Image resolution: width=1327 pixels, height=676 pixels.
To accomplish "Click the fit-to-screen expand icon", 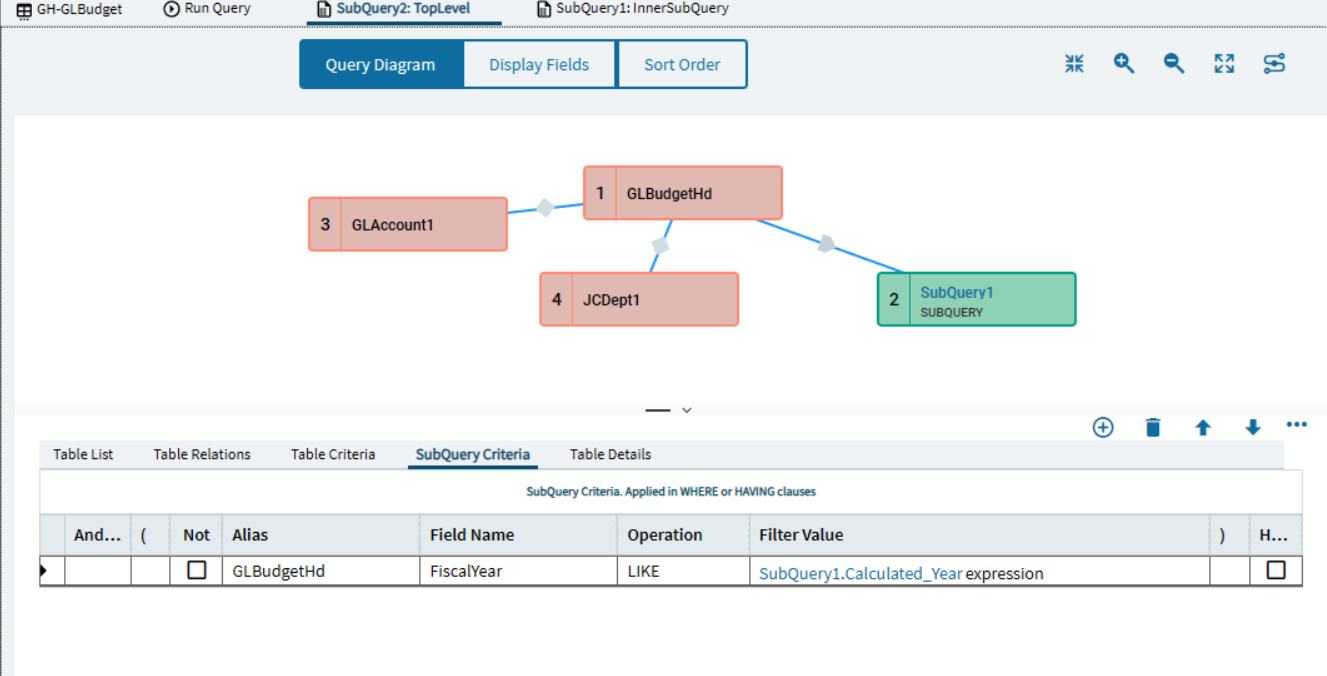I will pyautogui.click(x=1224, y=64).
